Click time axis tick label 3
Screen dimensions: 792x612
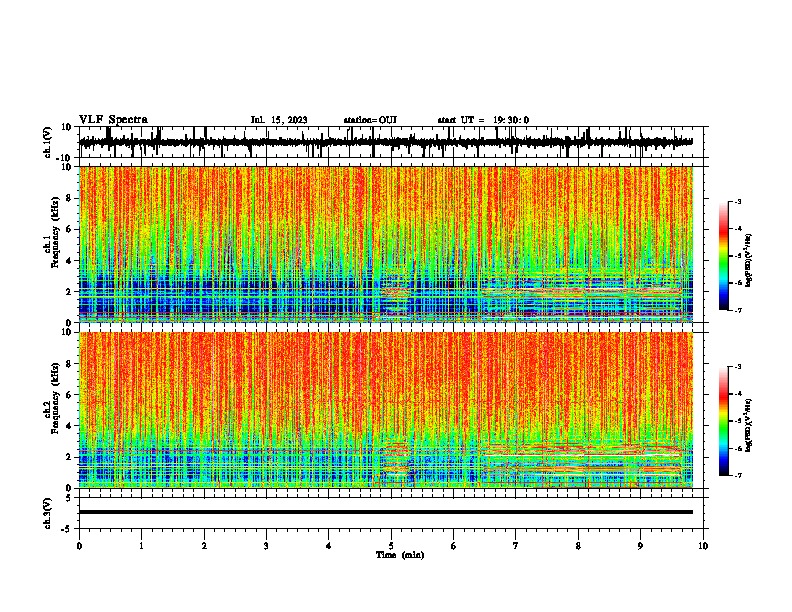[x=266, y=546]
